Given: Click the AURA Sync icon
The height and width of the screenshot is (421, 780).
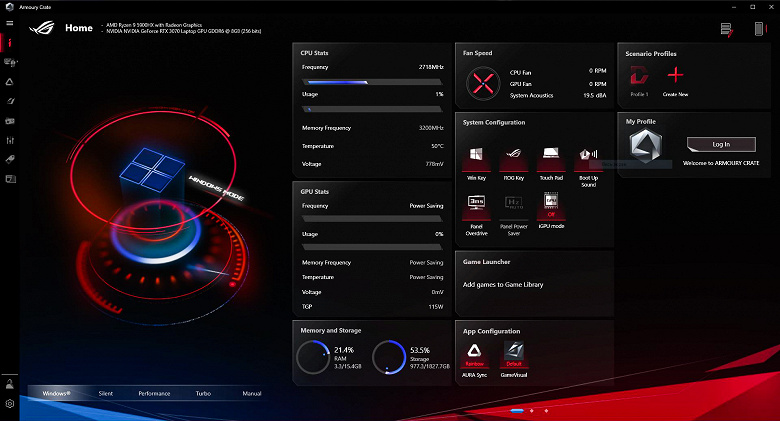Looking at the screenshot, I should (474, 351).
